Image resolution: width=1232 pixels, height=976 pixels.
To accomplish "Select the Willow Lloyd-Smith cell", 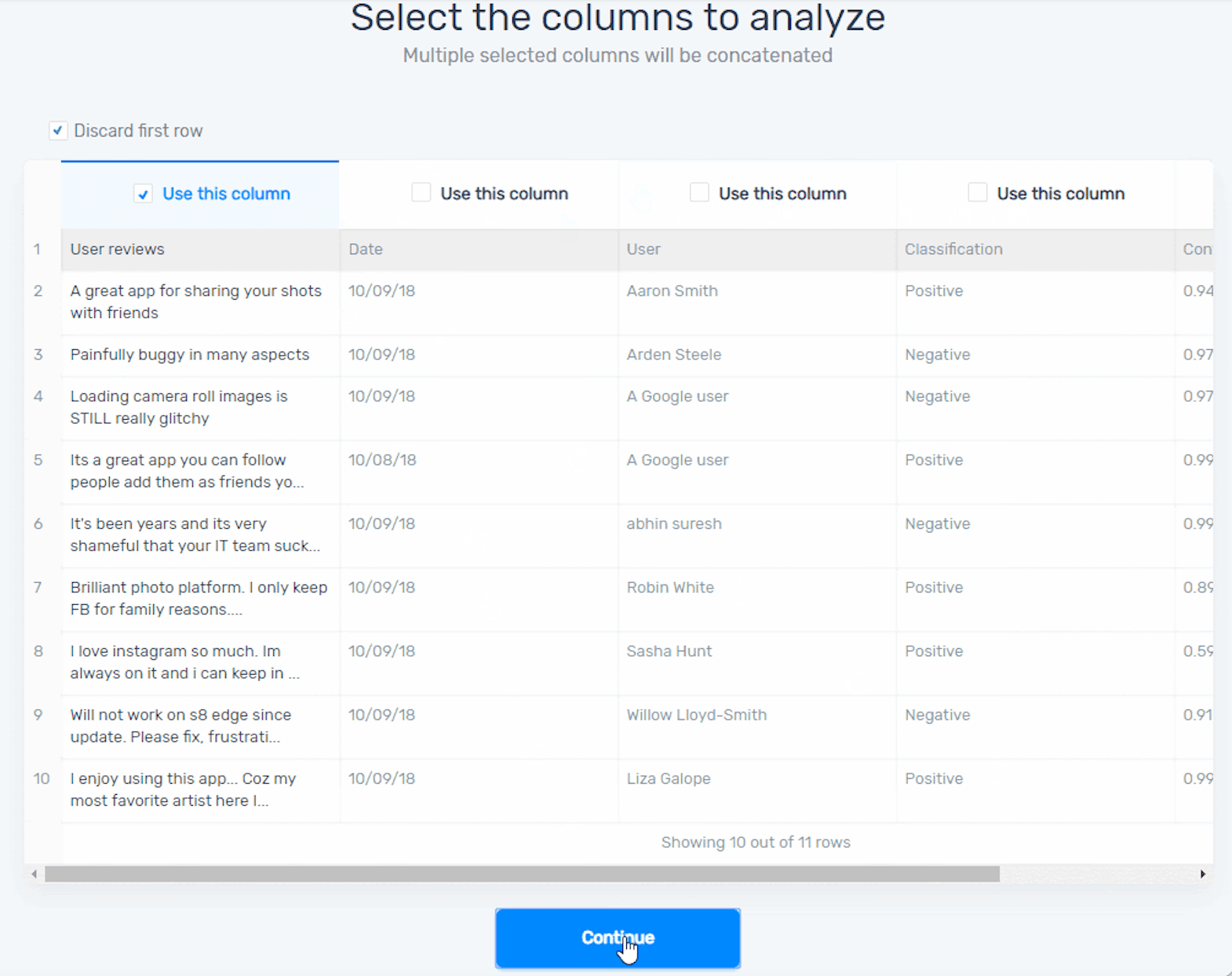I will coord(696,716).
